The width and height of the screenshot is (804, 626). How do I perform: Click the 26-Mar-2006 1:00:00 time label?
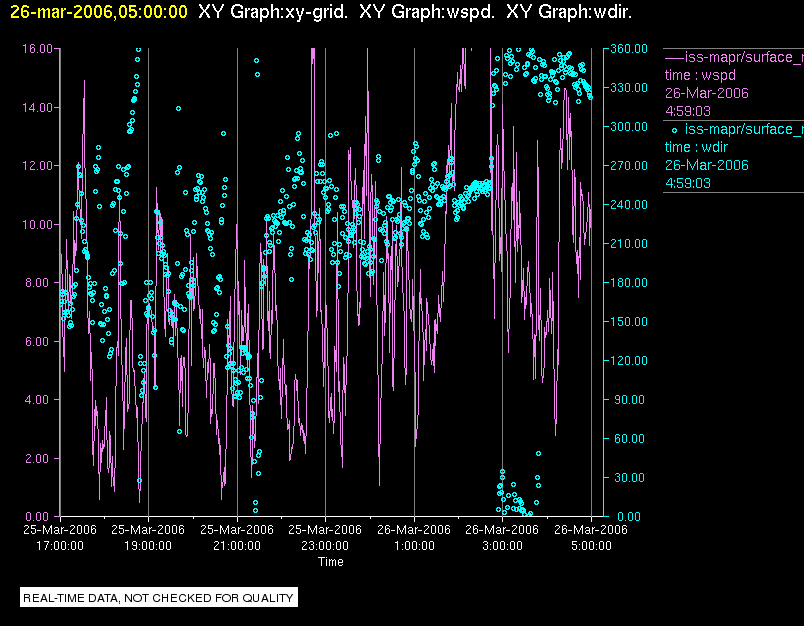414,537
